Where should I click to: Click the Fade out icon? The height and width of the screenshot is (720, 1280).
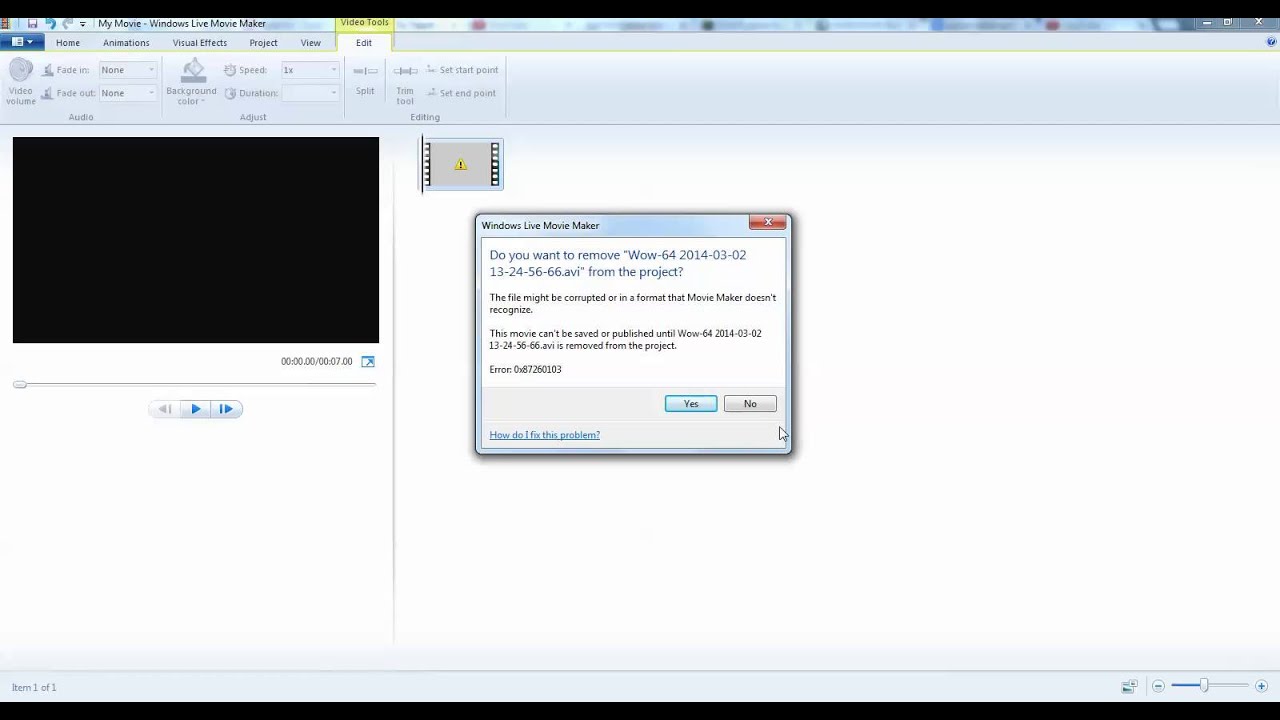48,93
